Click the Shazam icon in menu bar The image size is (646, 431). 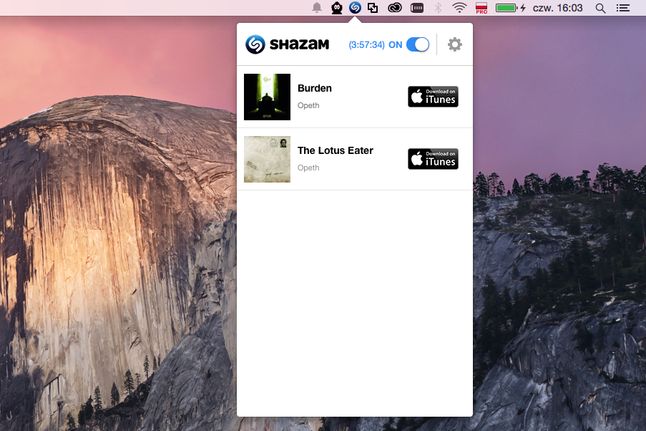click(355, 7)
